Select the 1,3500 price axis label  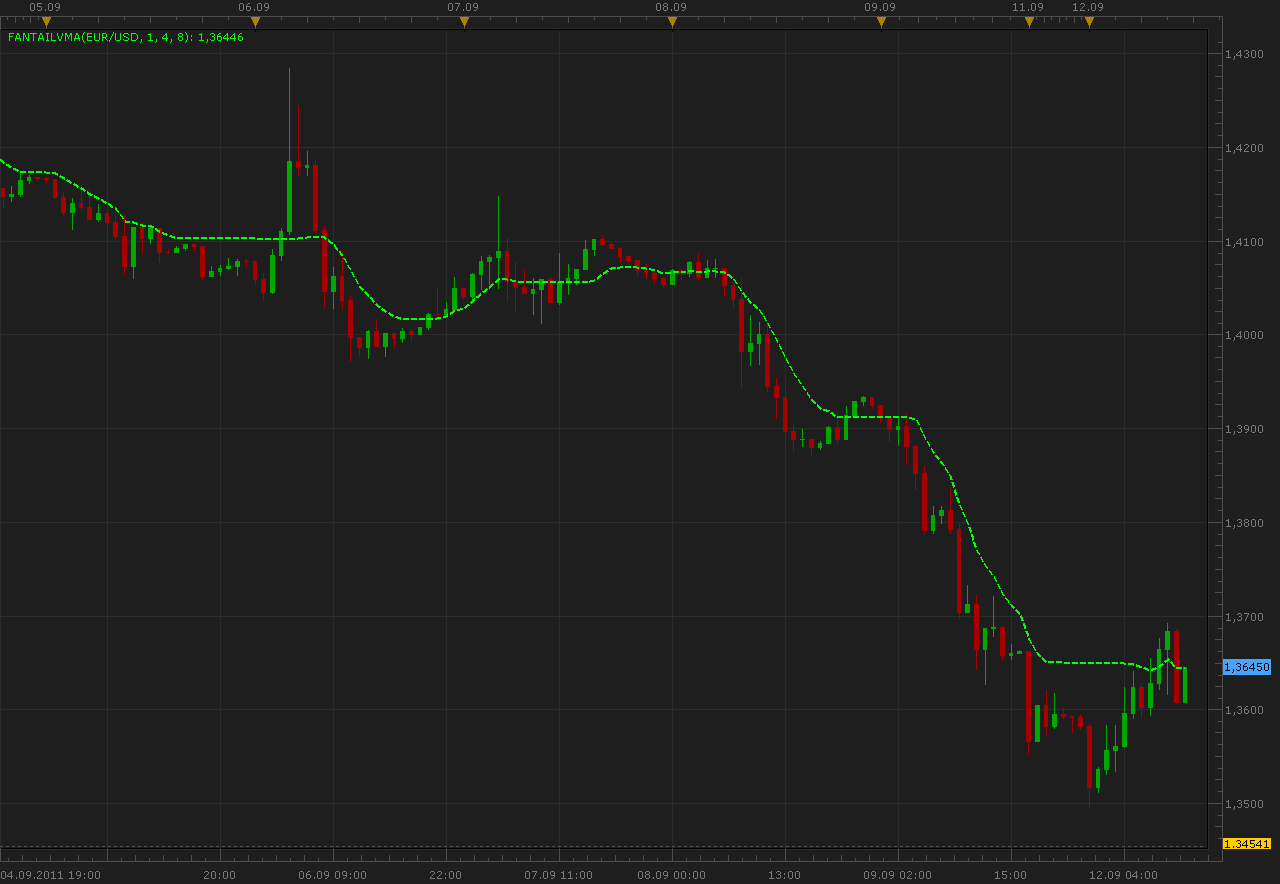(x=1244, y=804)
